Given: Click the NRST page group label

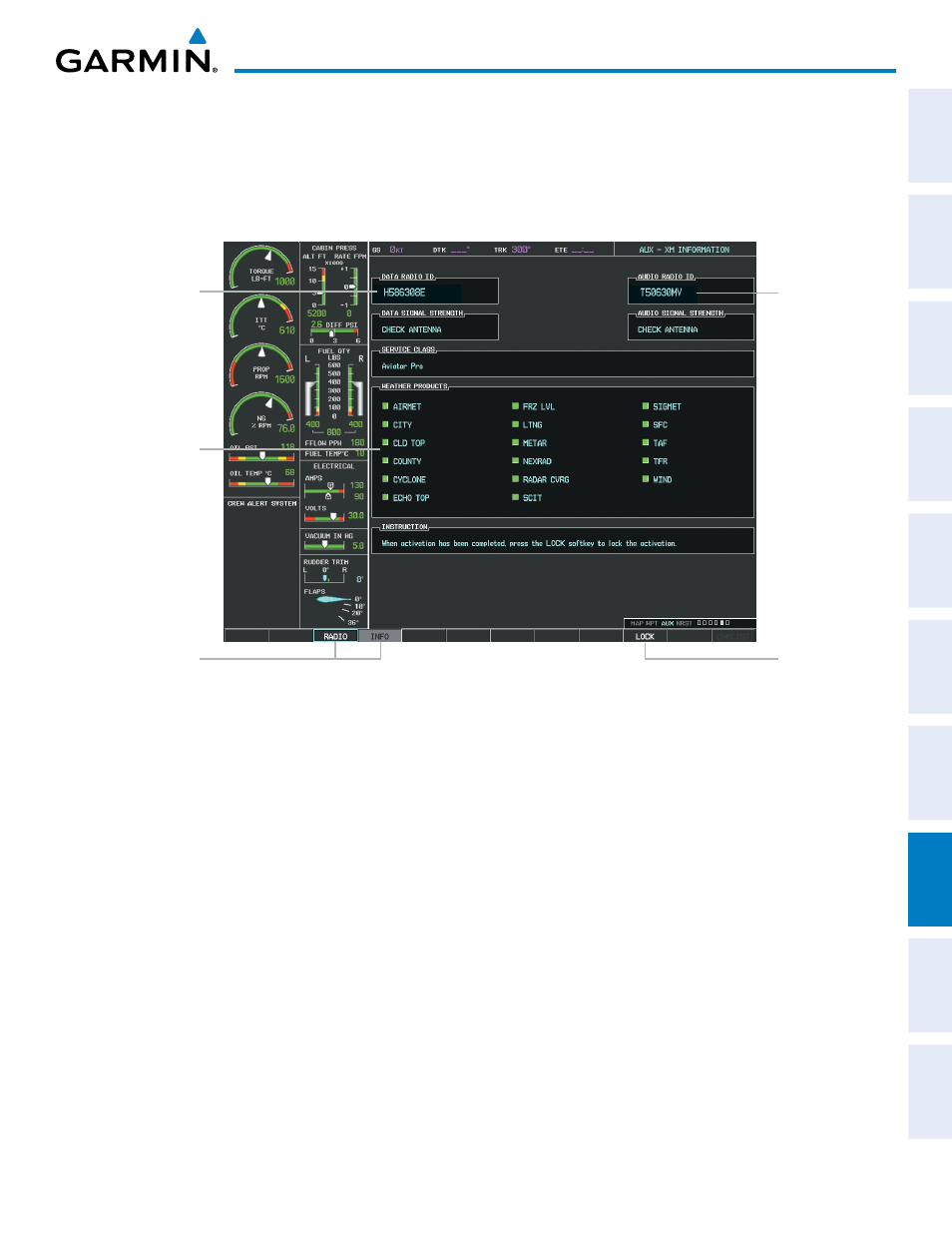Looking at the screenshot, I should (685, 623).
